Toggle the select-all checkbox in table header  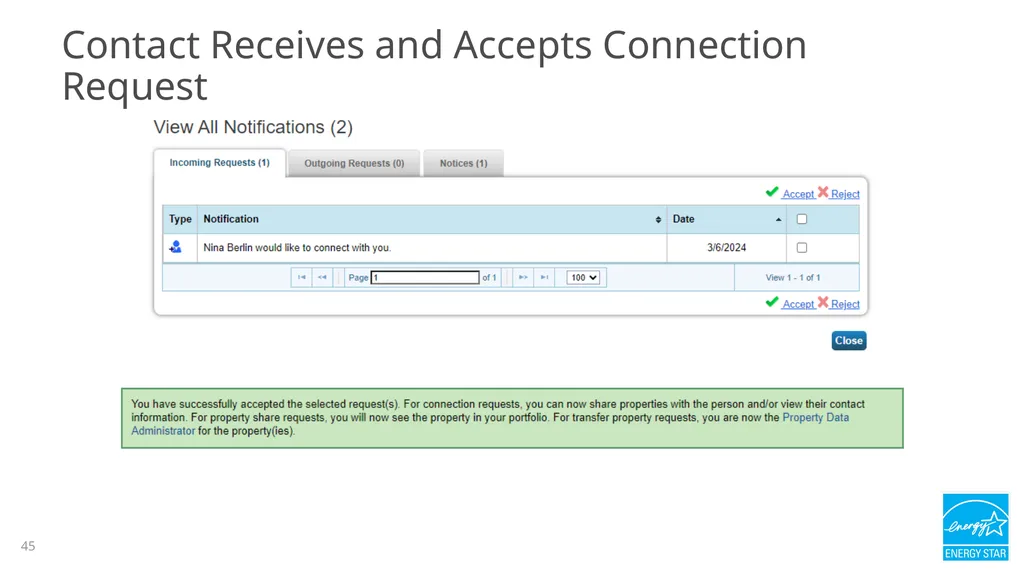point(802,219)
